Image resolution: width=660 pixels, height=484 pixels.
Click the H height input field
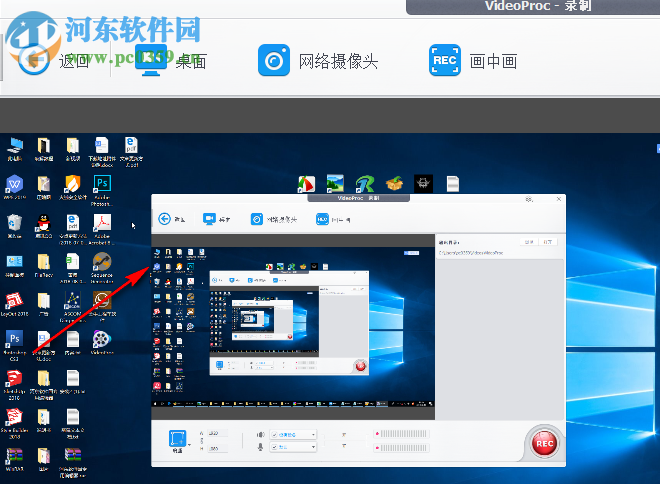pyautogui.click(x=217, y=449)
